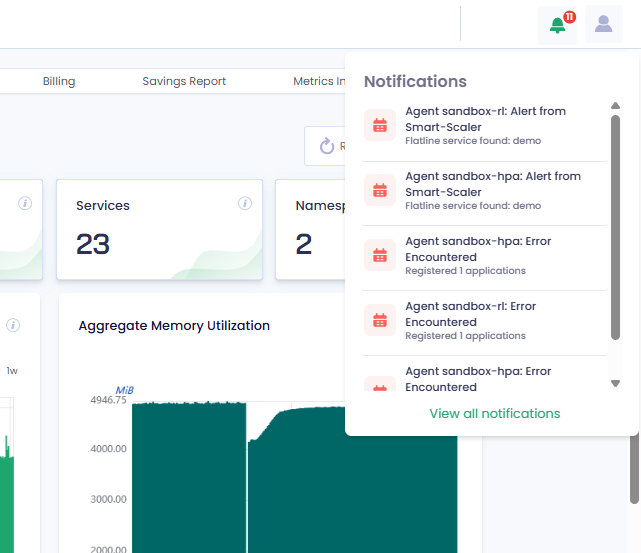
Task: Click info icon on card left of Services
Action: click(25, 204)
